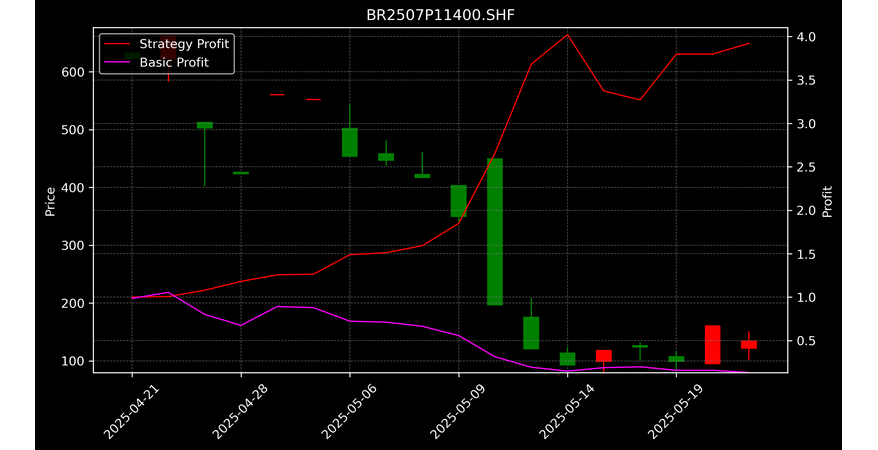878x450 pixels.
Task: Click the 400 price tick label
Action: (73, 188)
